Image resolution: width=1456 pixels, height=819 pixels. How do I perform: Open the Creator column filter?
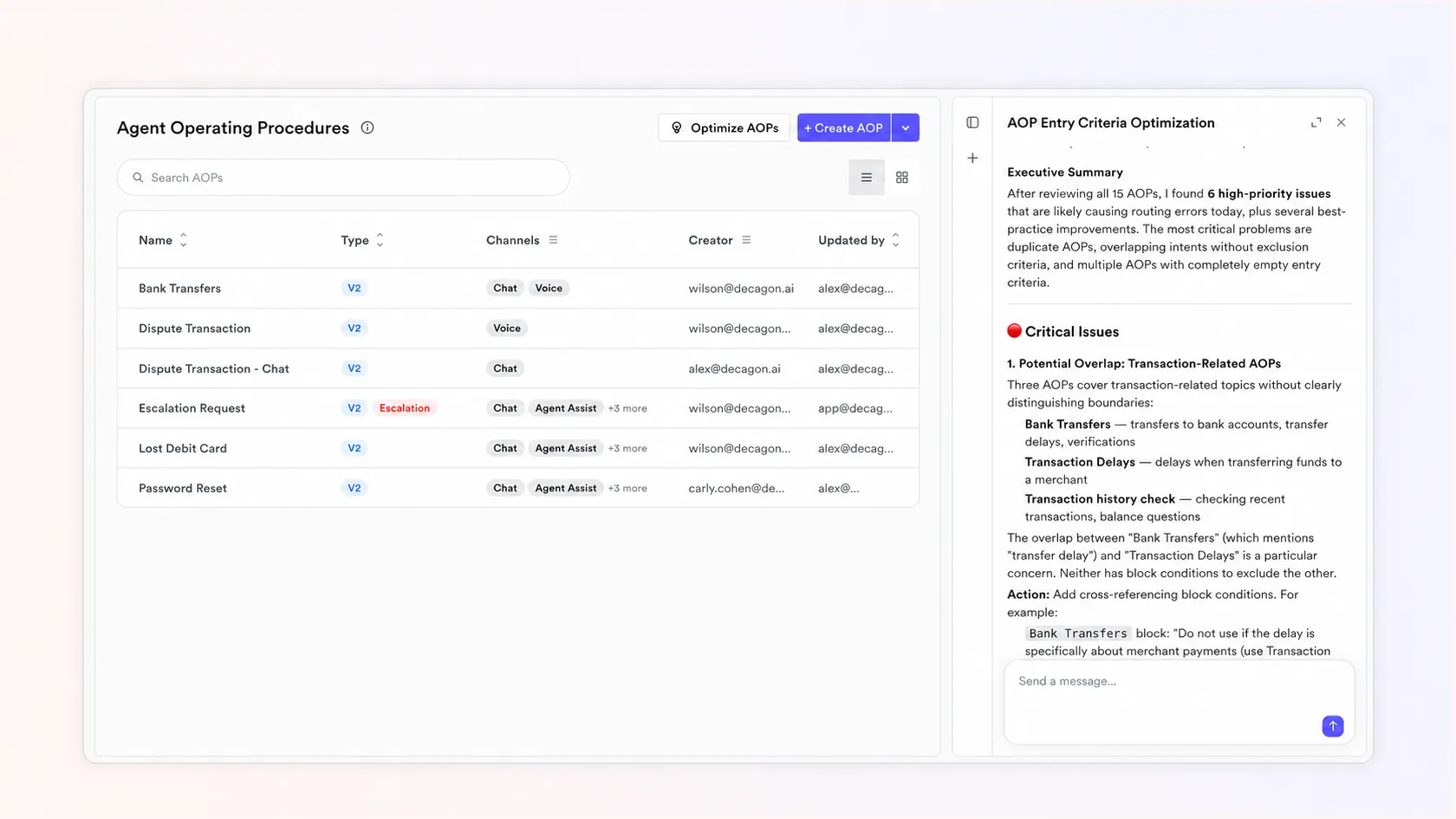click(x=746, y=240)
